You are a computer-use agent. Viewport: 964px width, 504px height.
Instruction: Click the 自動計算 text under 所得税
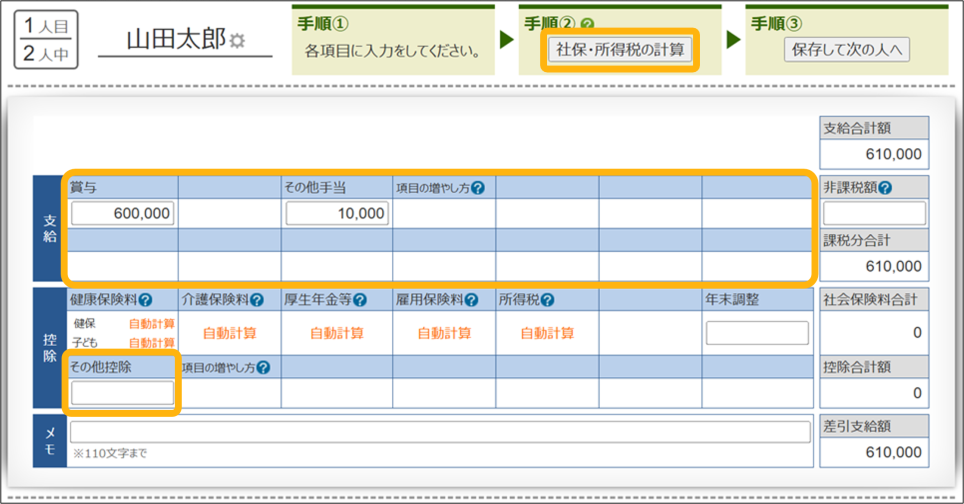547,333
